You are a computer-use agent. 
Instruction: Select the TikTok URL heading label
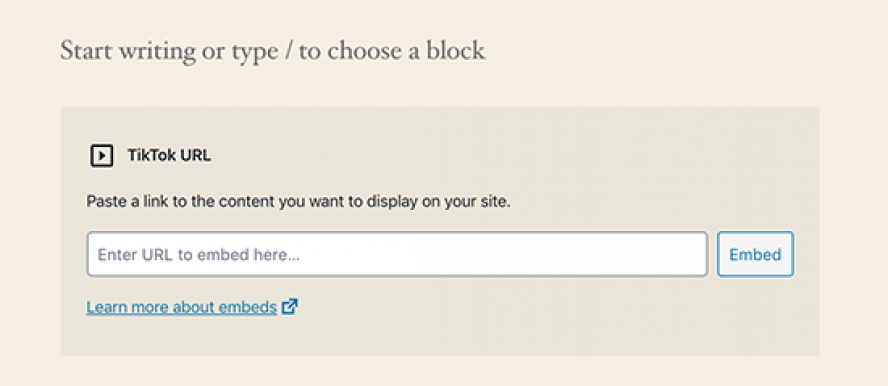tap(169, 156)
